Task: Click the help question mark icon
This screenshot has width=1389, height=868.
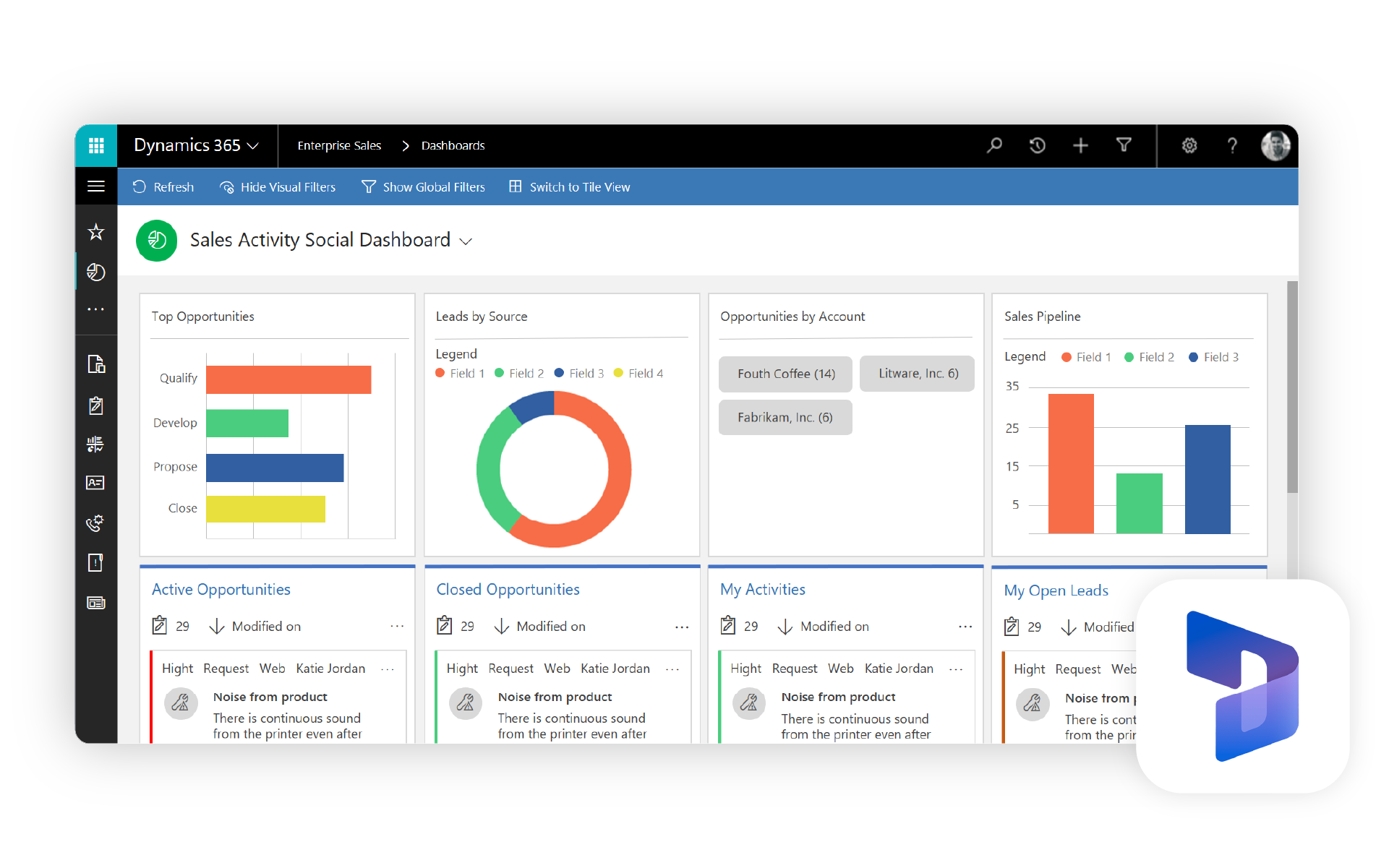Action: click(x=1232, y=146)
